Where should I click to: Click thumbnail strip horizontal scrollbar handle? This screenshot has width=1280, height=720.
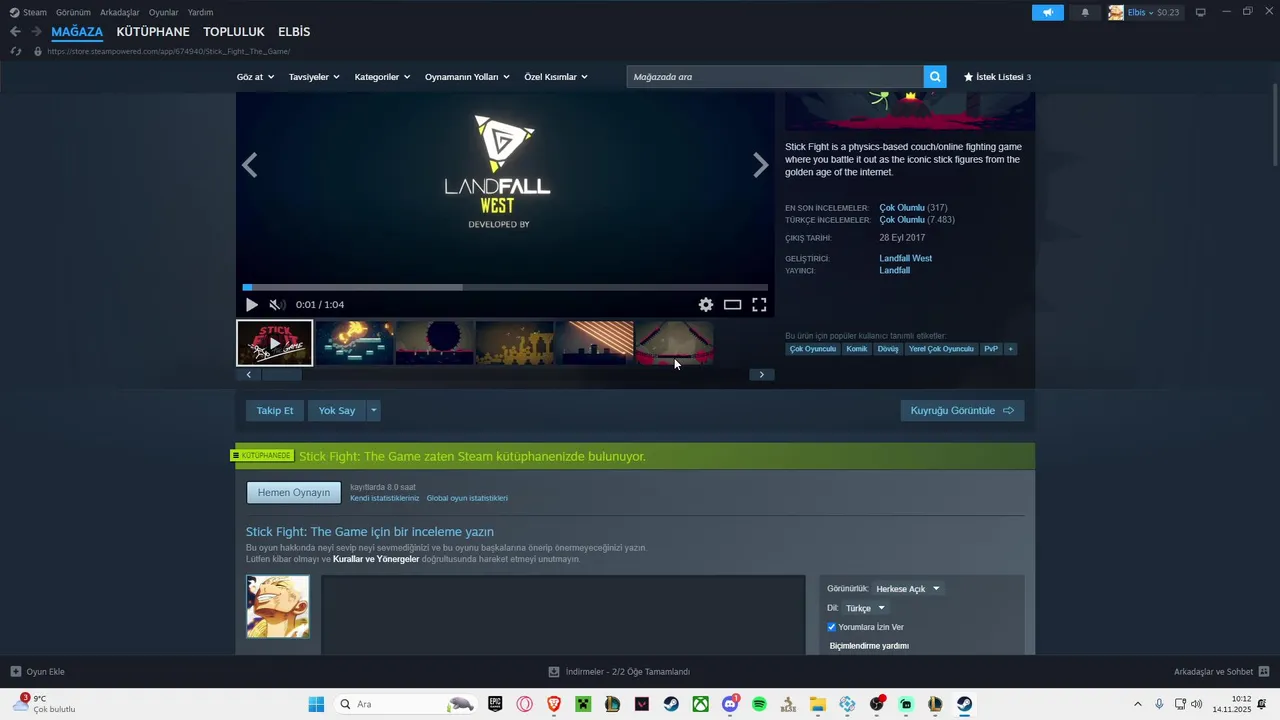pos(281,375)
